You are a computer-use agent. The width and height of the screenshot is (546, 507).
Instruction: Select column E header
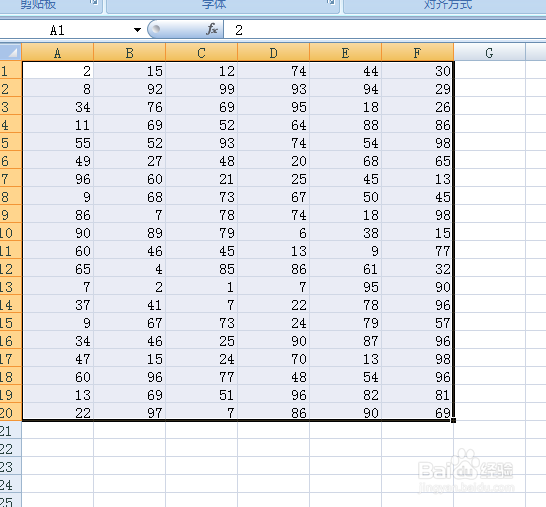coord(346,53)
